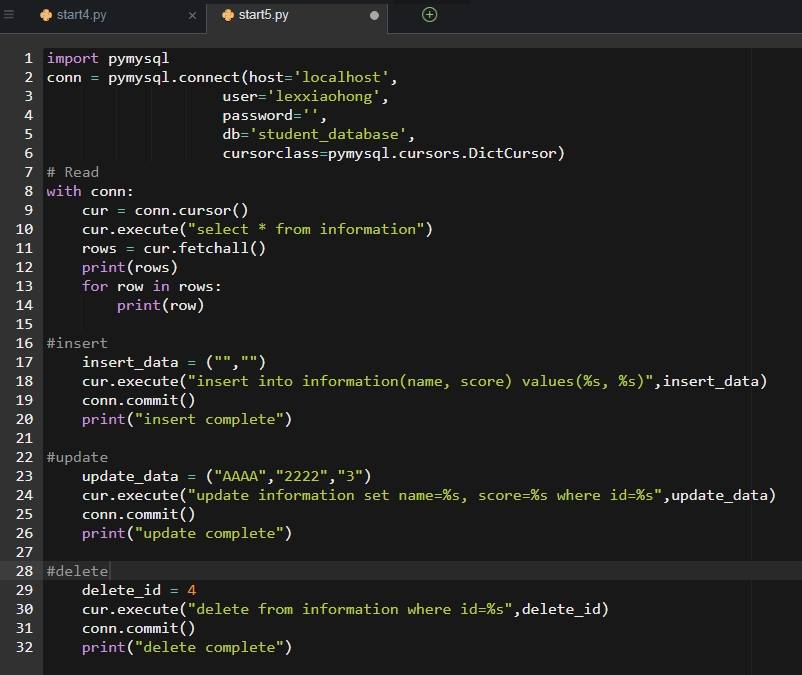Click the 'delete from information' query string

(350, 610)
